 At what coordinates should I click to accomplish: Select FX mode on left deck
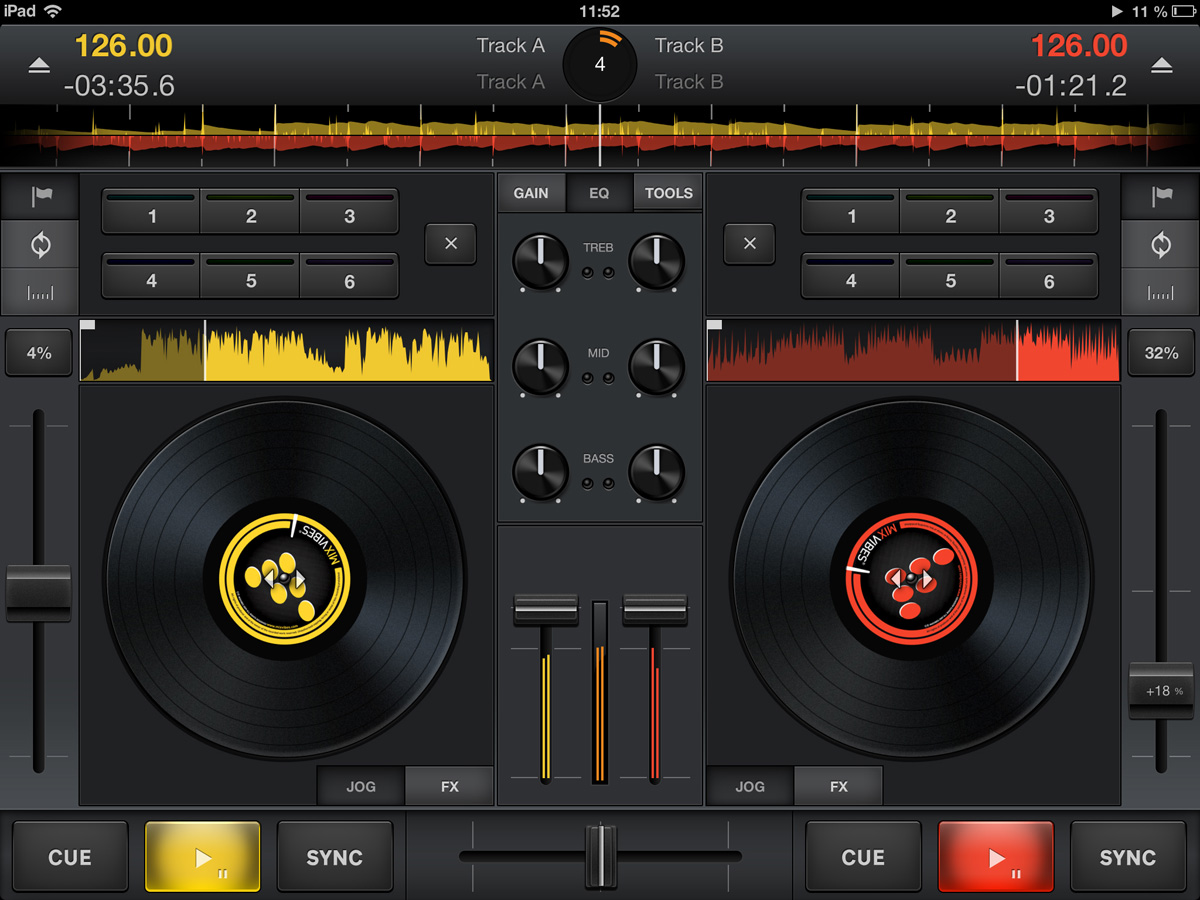coord(450,786)
